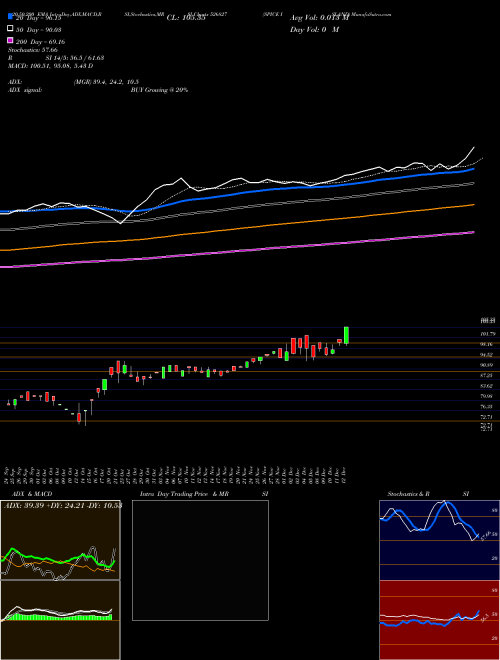
Task: Click the RSI 14/5 values line
Action: [56, 58]
